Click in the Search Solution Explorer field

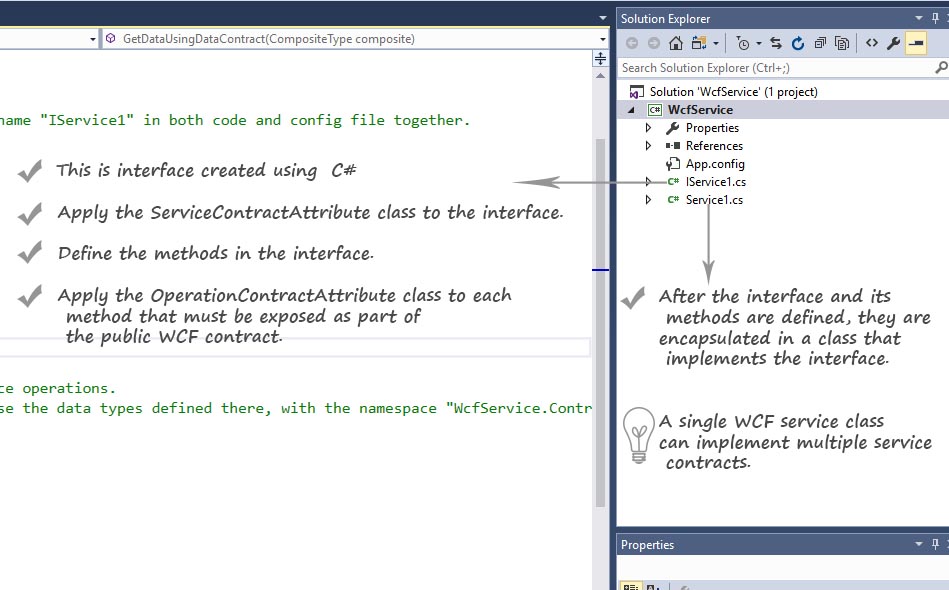pos(775,68)
